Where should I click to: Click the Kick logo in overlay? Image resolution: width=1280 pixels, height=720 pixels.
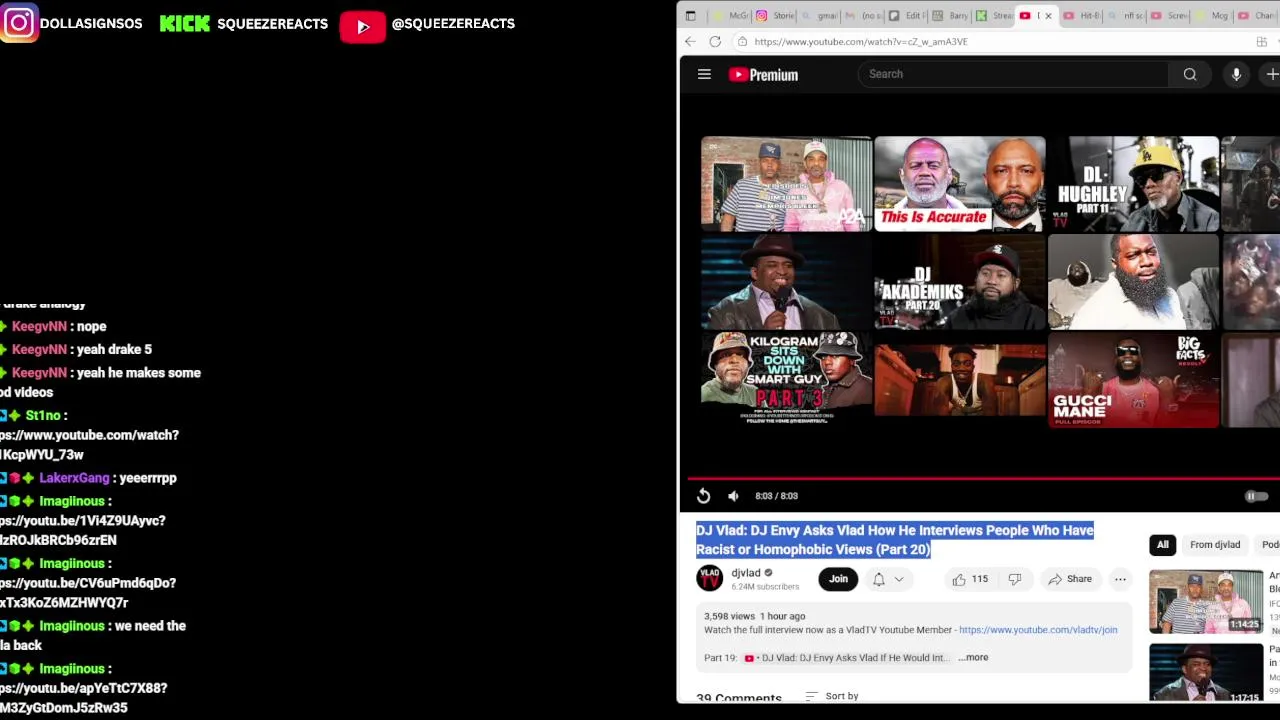tap(185, 23)
